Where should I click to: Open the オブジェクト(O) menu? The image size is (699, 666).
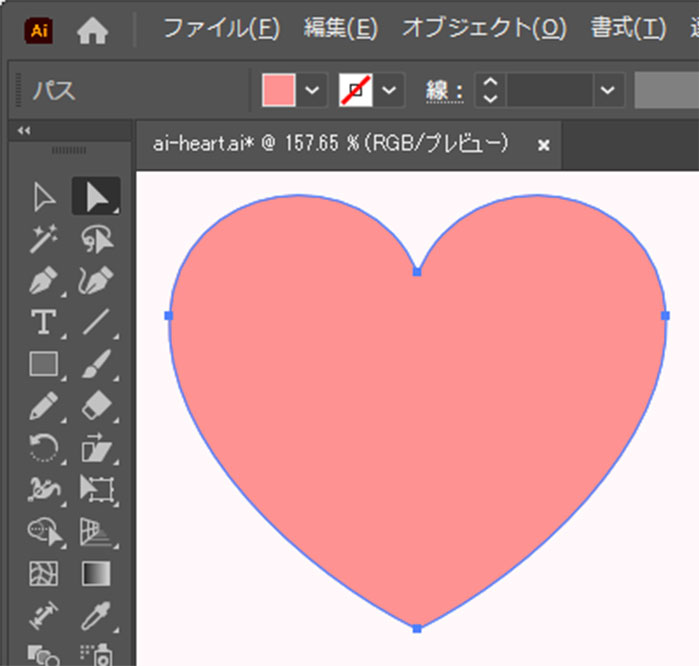pyautogui.click(x=484, y=29)
